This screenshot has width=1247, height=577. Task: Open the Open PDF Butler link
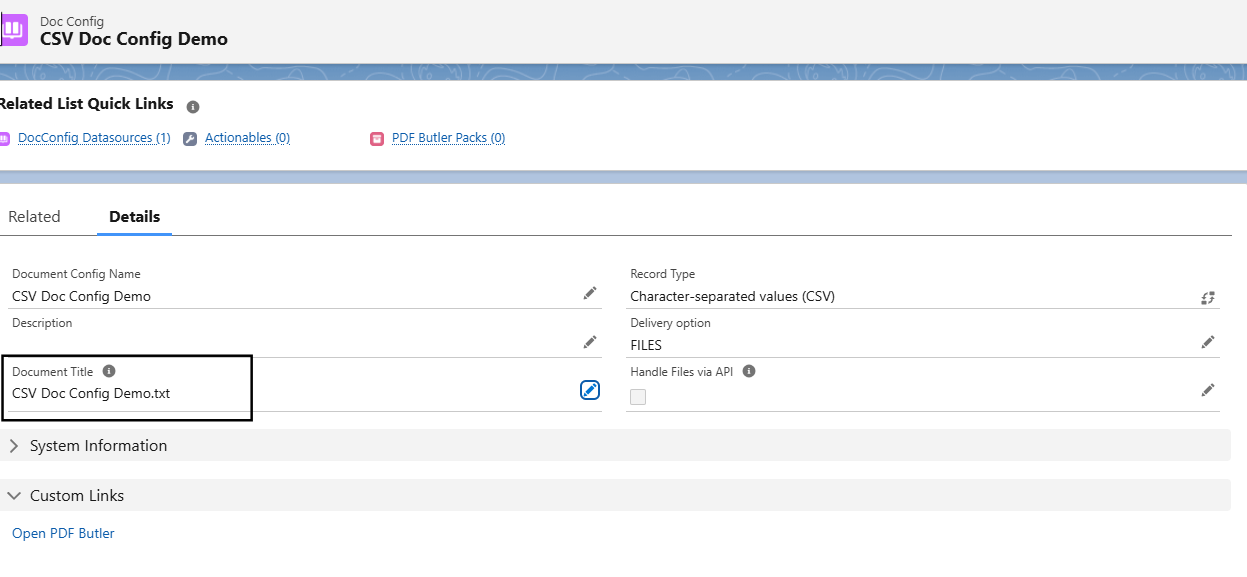pos(63,533)
